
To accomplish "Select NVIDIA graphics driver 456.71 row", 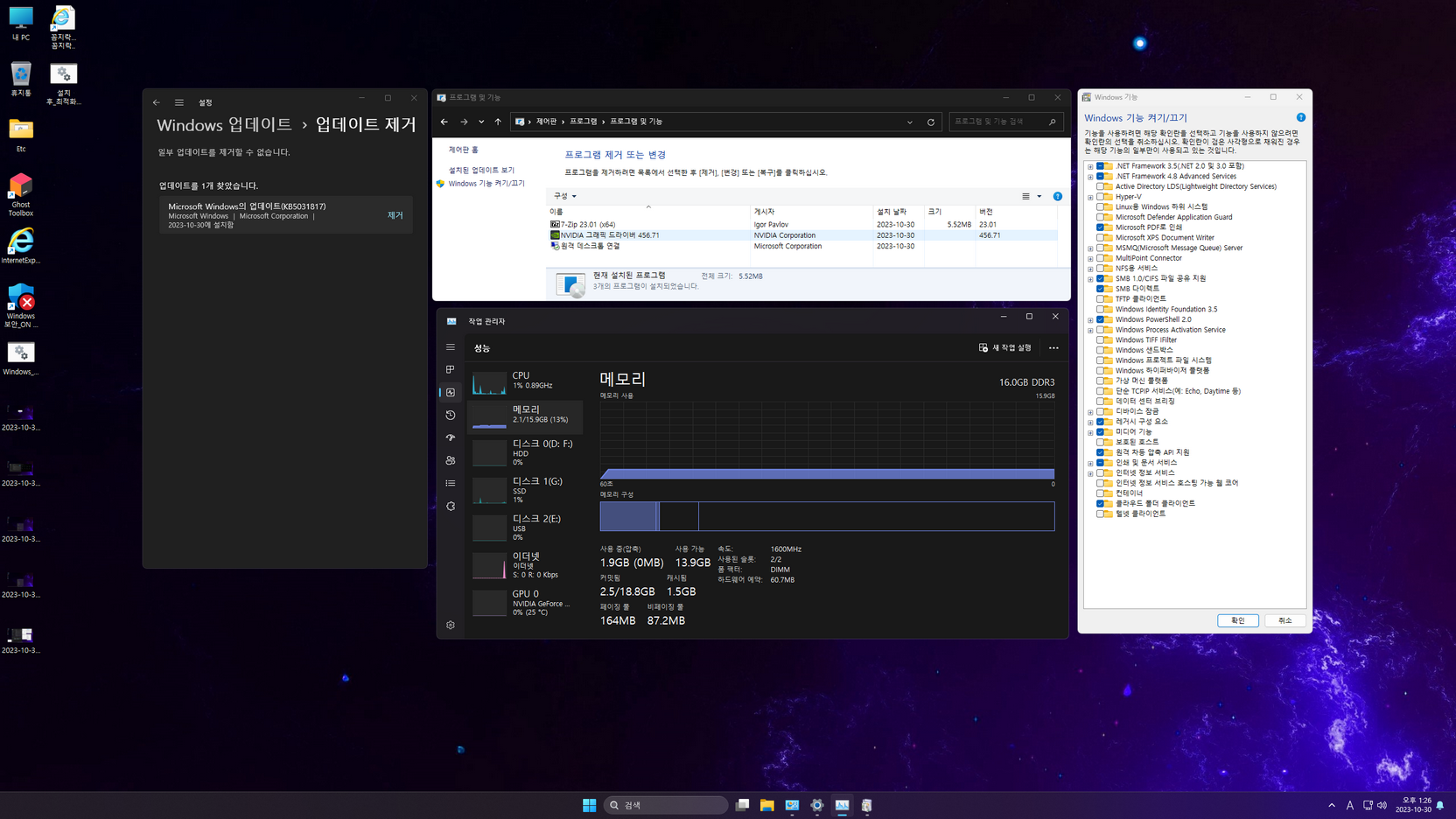I will 802,235.
